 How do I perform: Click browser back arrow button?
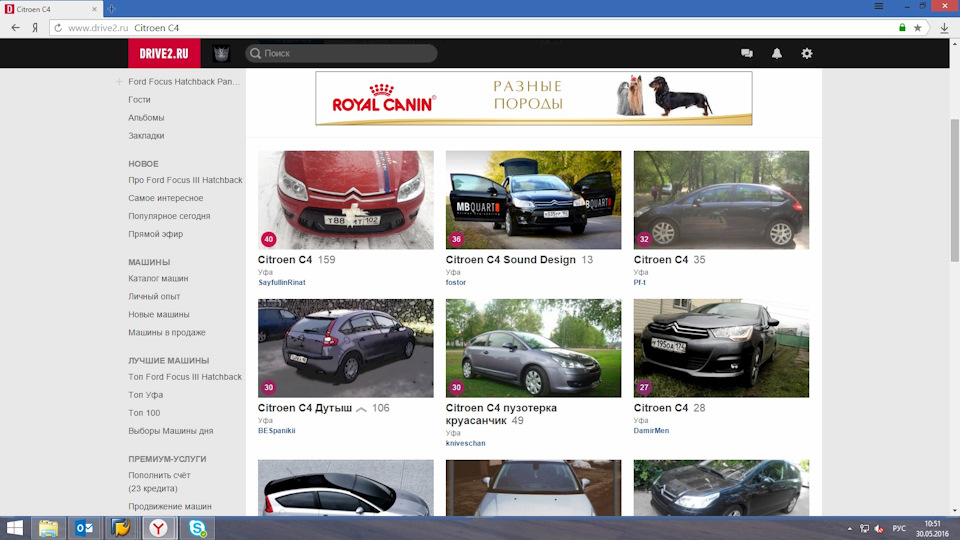click(15, 28)
